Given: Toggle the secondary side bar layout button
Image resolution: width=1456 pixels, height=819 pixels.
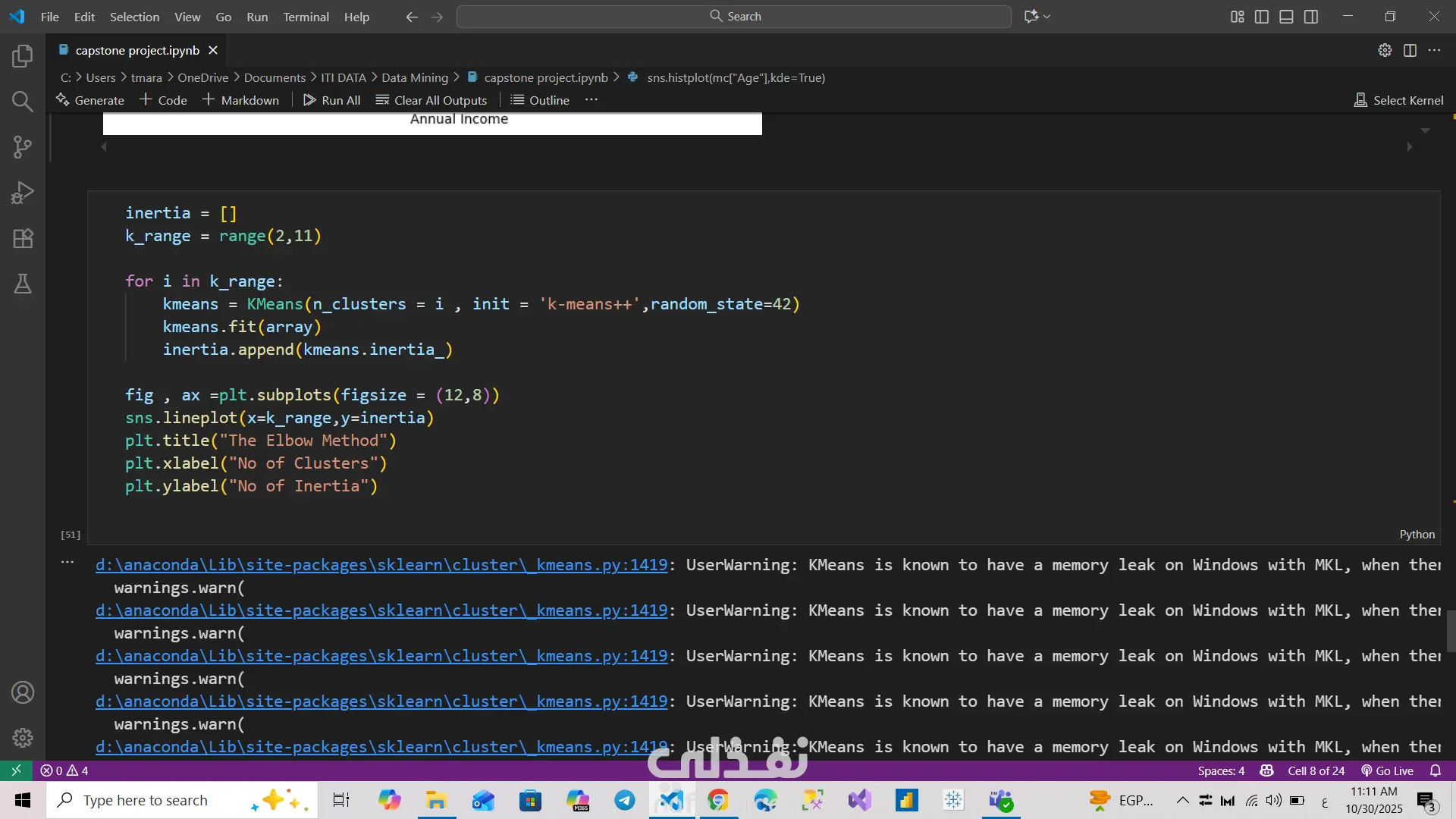Looking at the screenshot, I should tap(1311, 17).
